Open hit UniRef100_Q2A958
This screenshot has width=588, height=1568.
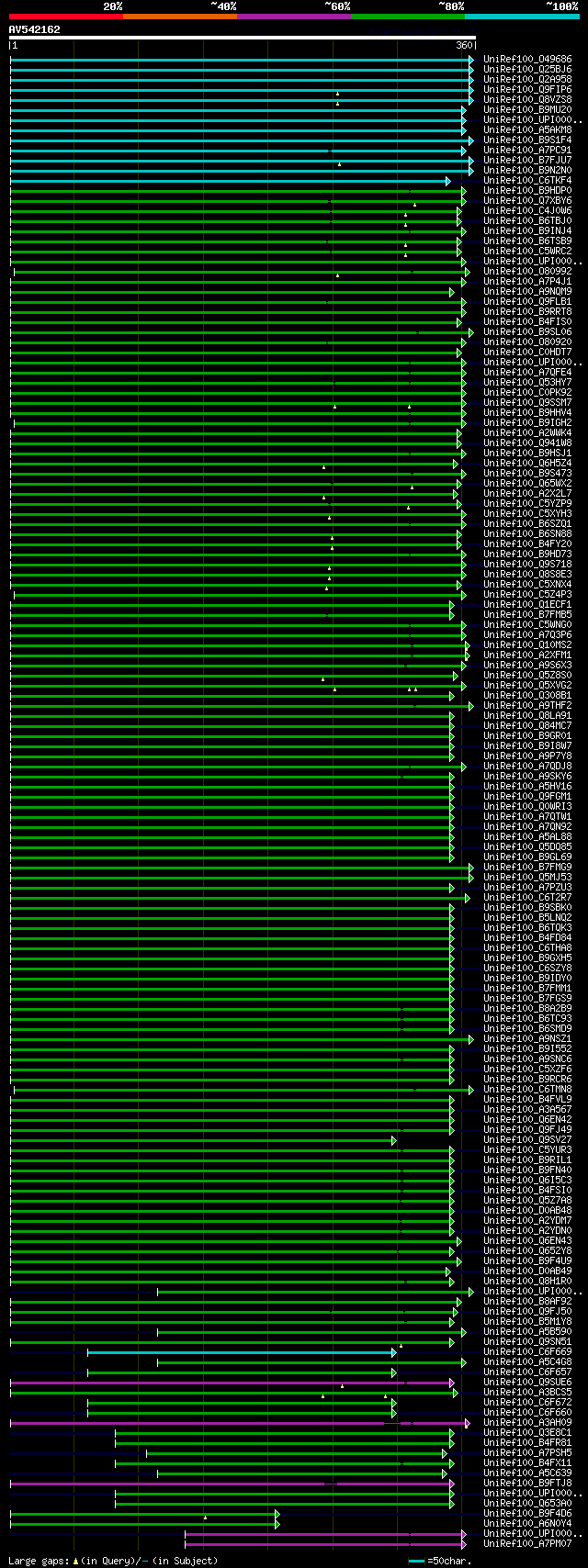click(x=527, y=80)
